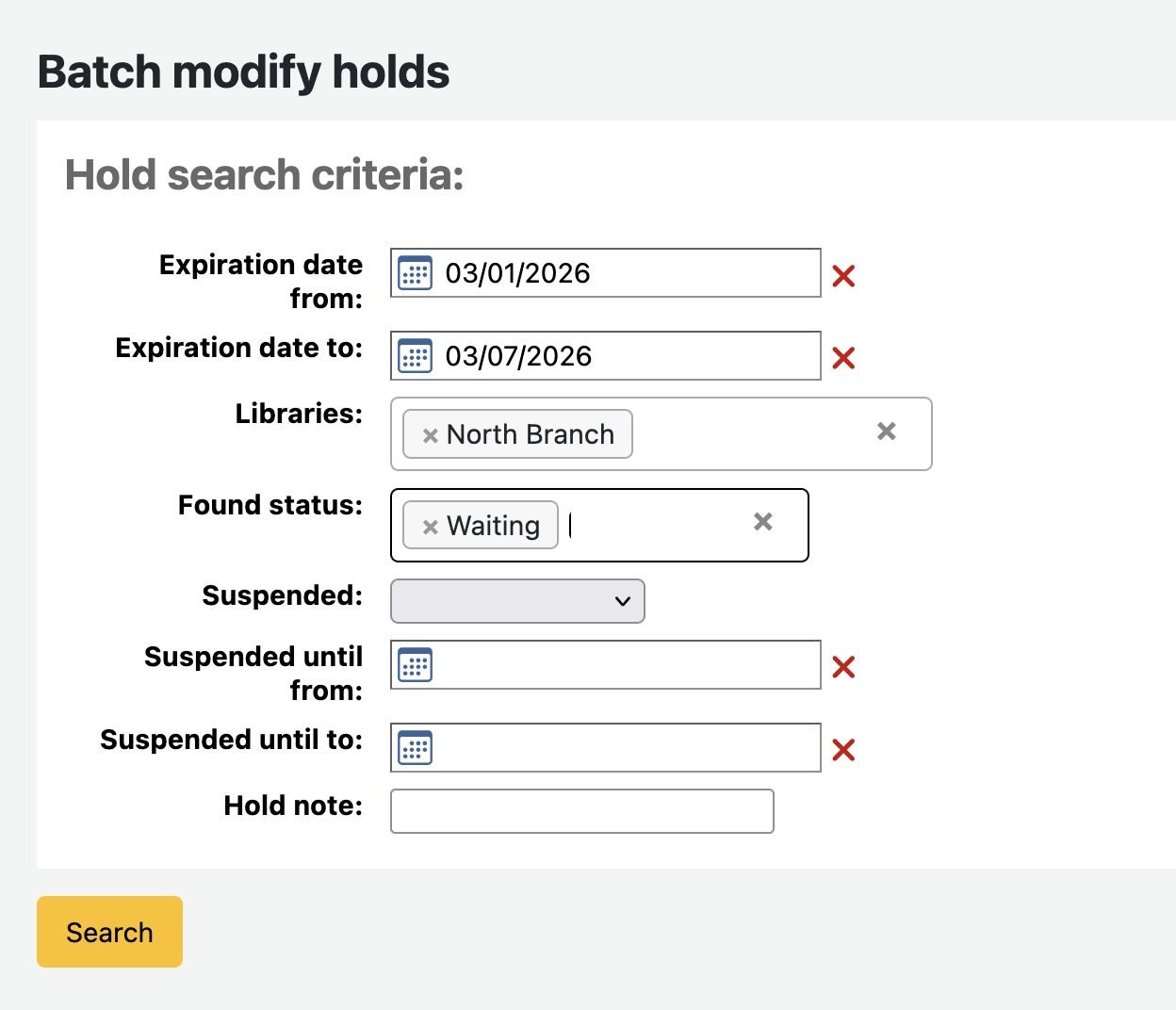Clear the Suspended until from date
This screenshot has height=1010, width=1176.
843,667
